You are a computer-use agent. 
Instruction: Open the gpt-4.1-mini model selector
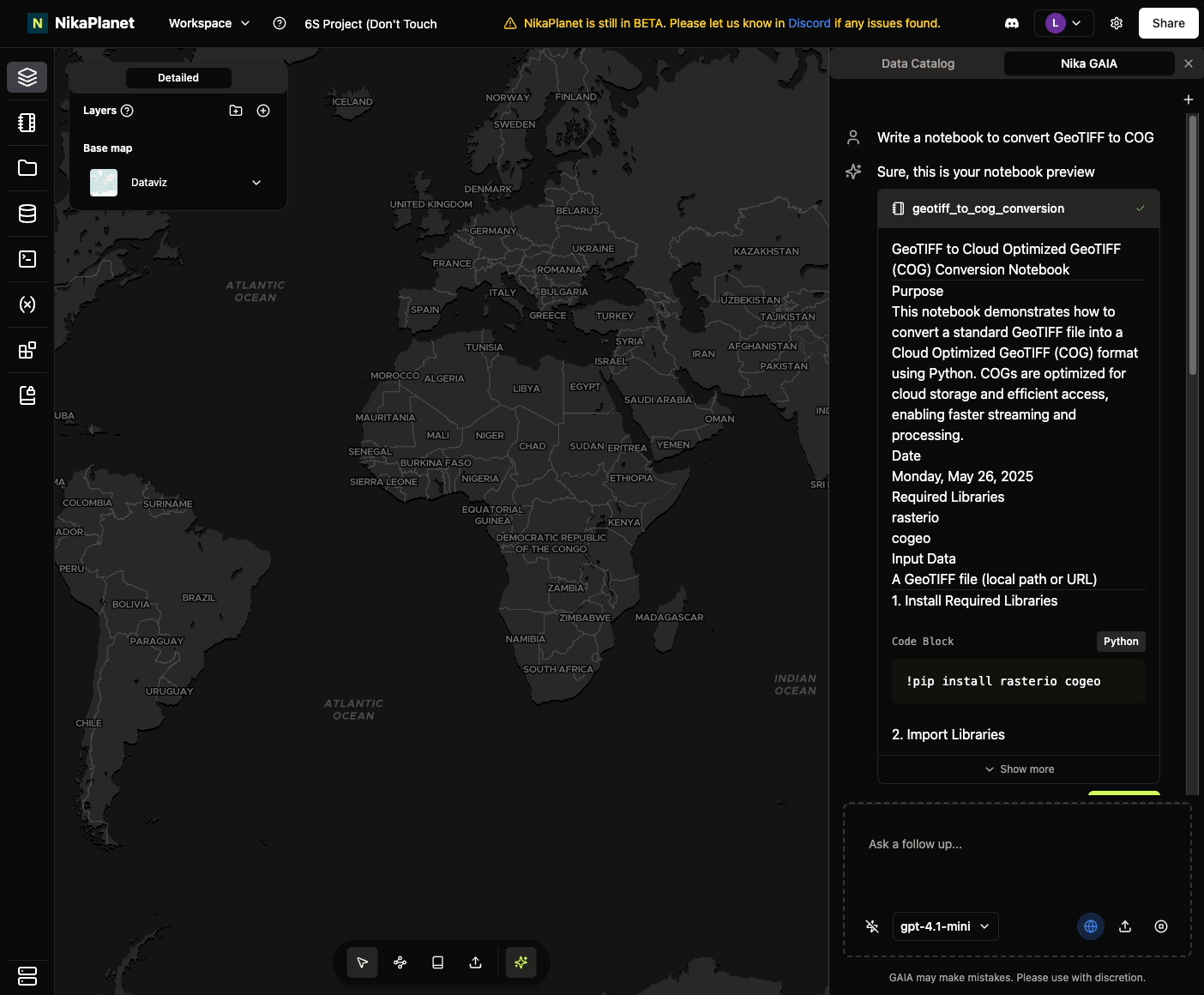[946, 926]
